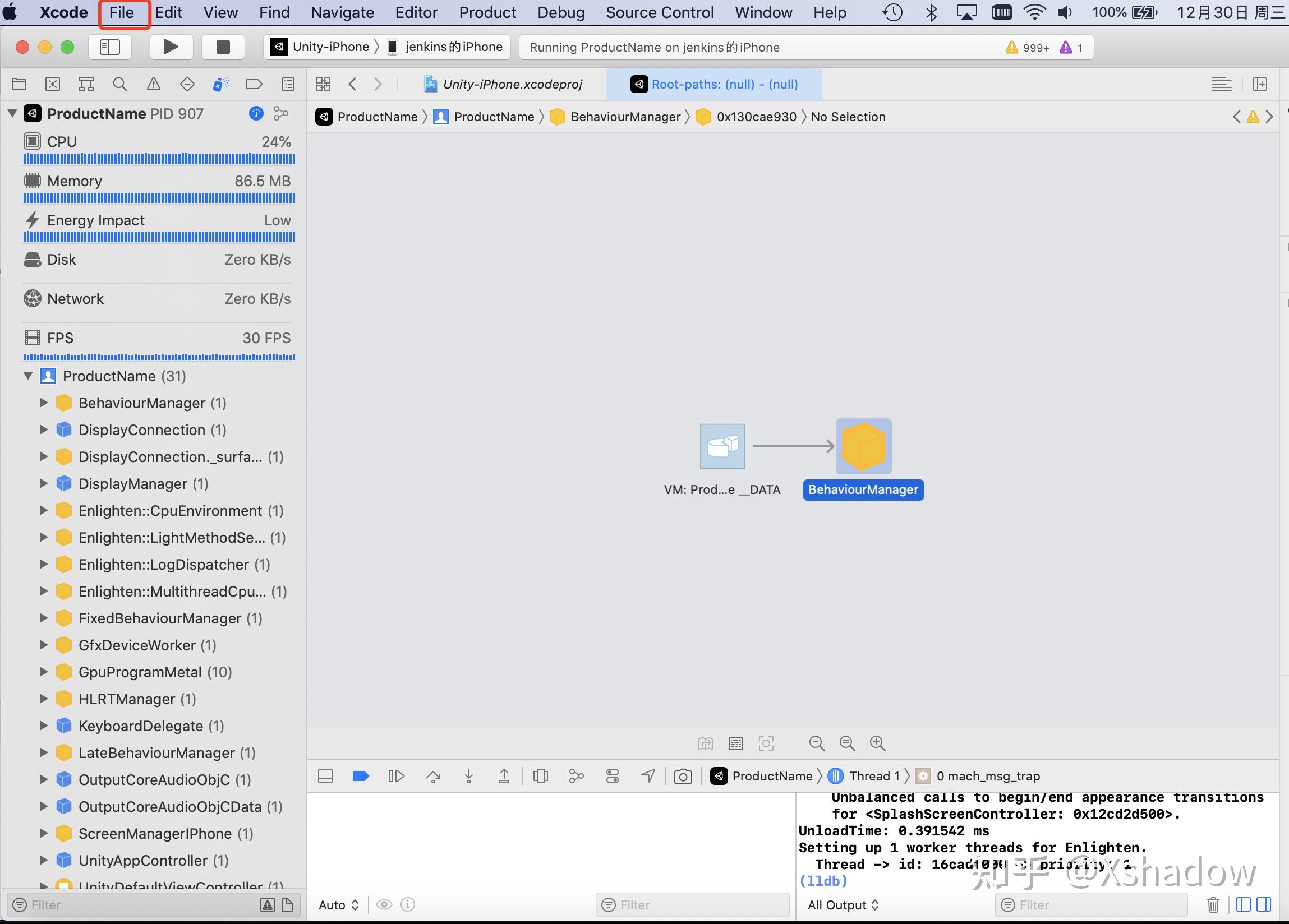The width and height of the screenshot is (1289, 924).
Task: Open the Debug menu
Action: click(560, 12)
